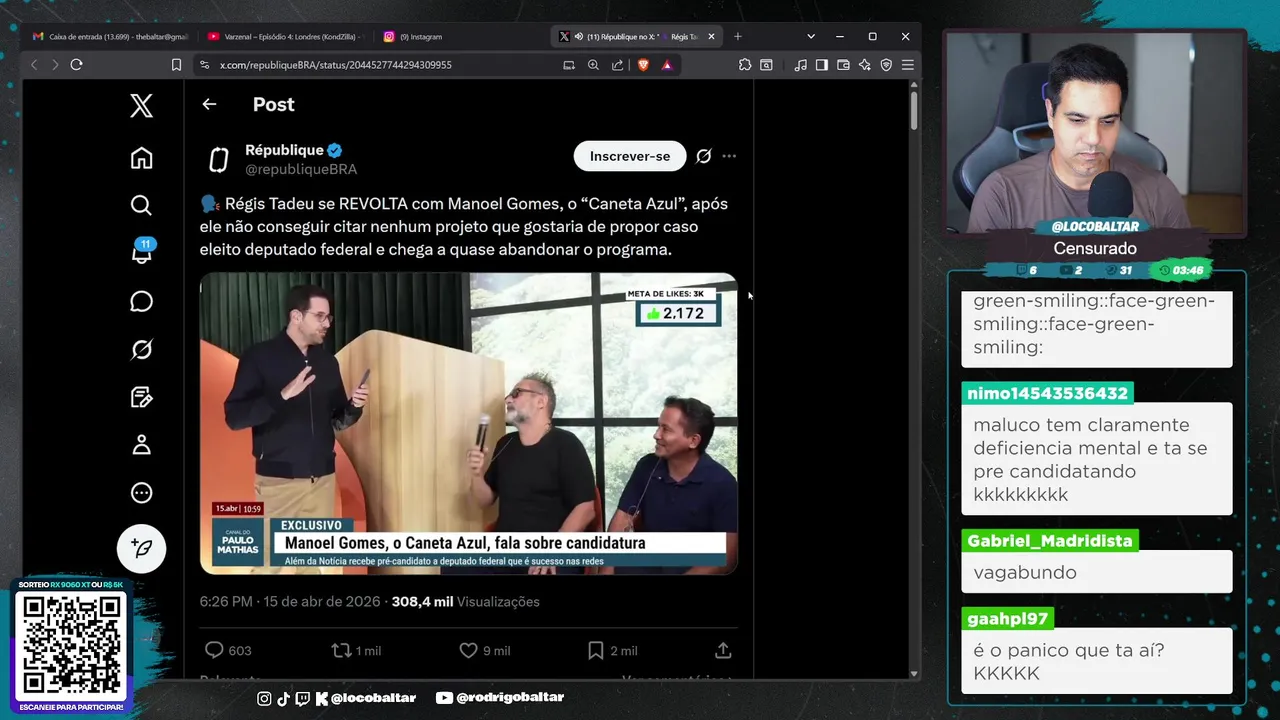
Task: Bookmark the post with 2 mil saves
Action: [612, 650]
